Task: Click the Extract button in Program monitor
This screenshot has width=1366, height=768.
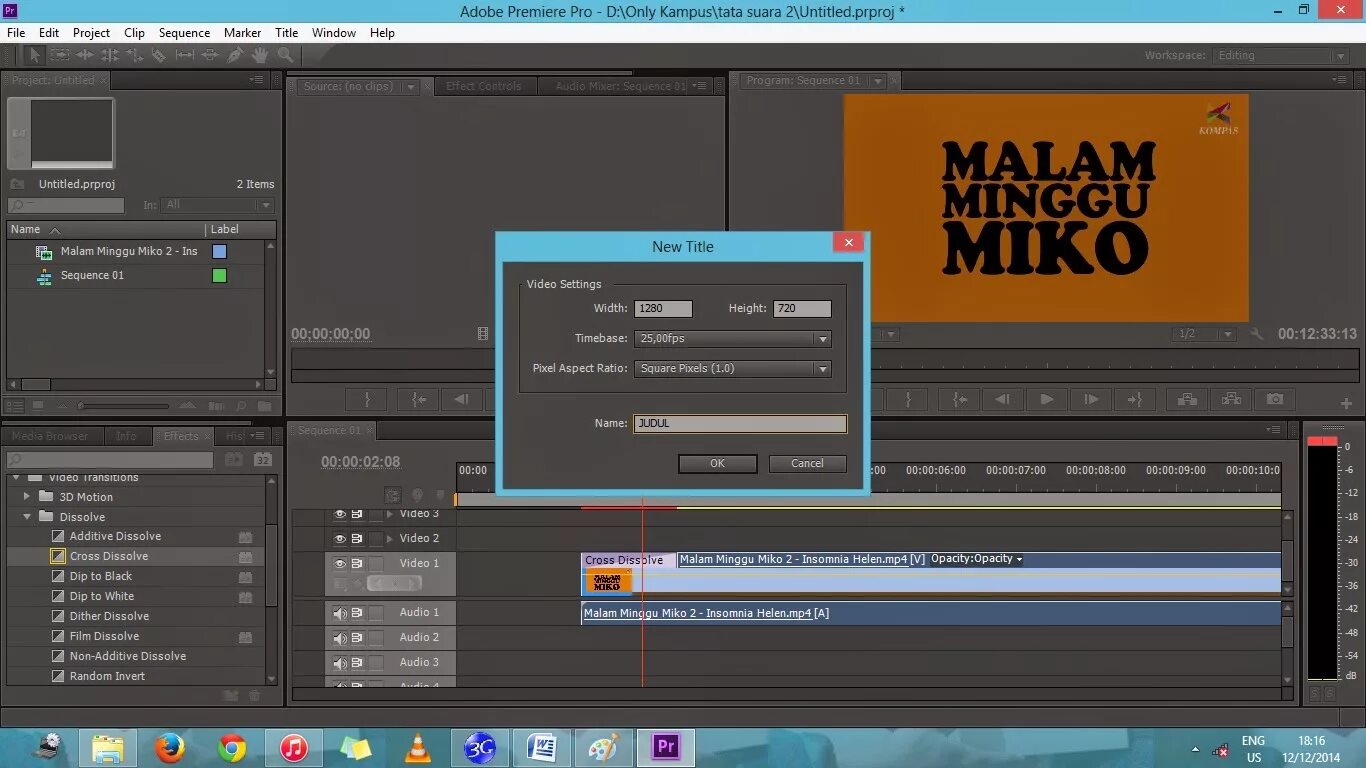Action: click(x=1231, y=399)
